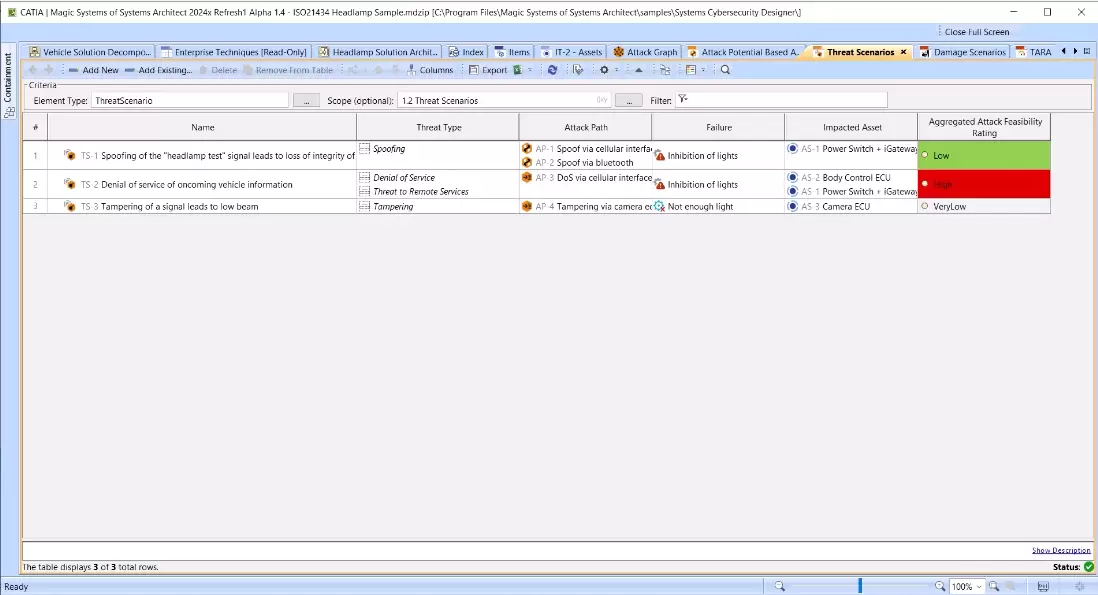
Task: Click the Columns toolbar icon
Action: (430, 70)
